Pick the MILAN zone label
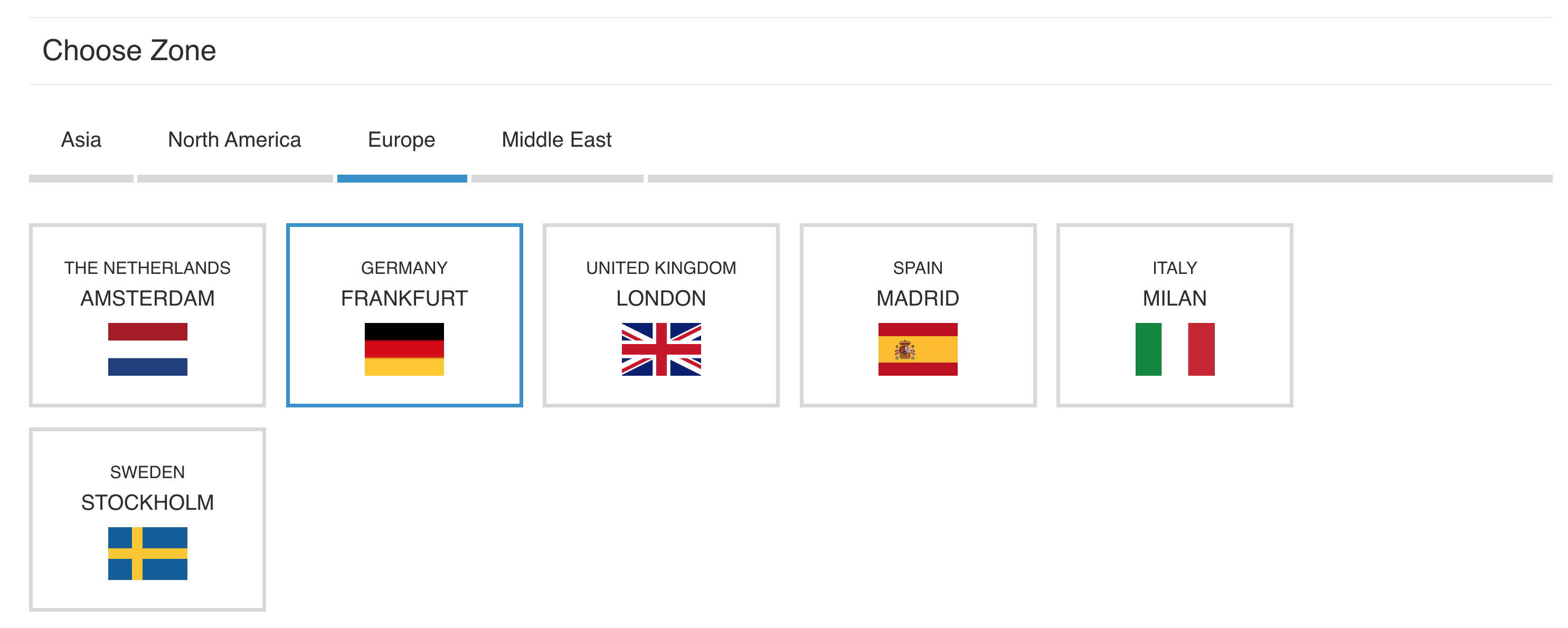 [x=1174, y=298]
